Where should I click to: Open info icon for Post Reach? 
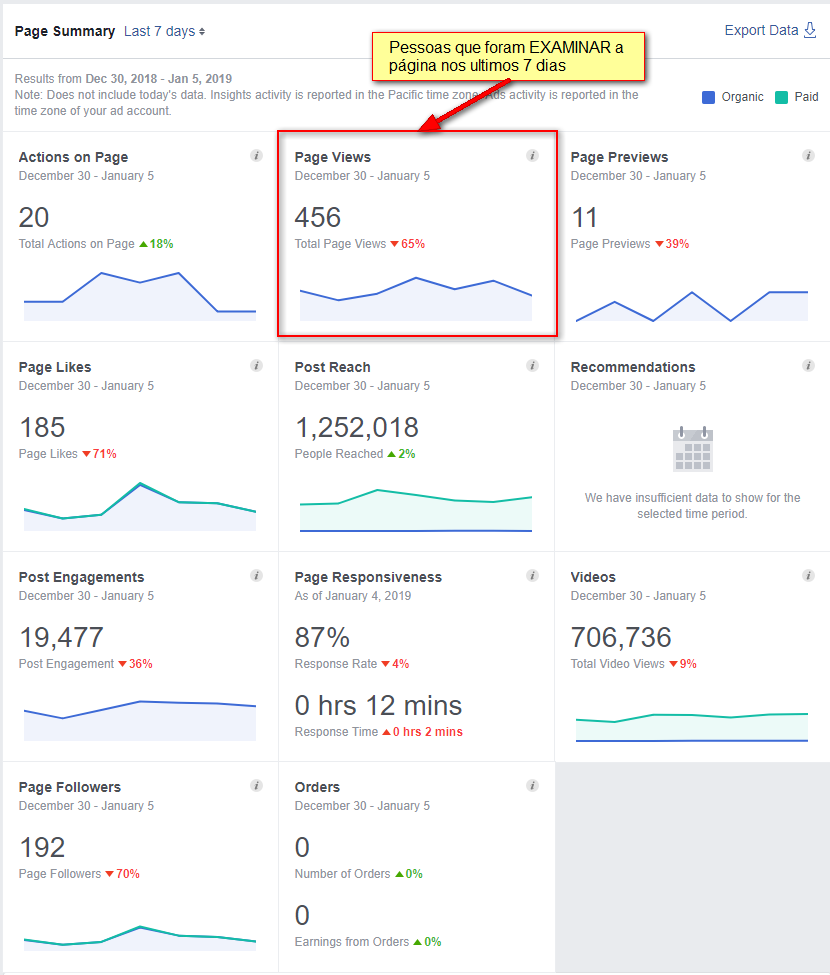532,366
